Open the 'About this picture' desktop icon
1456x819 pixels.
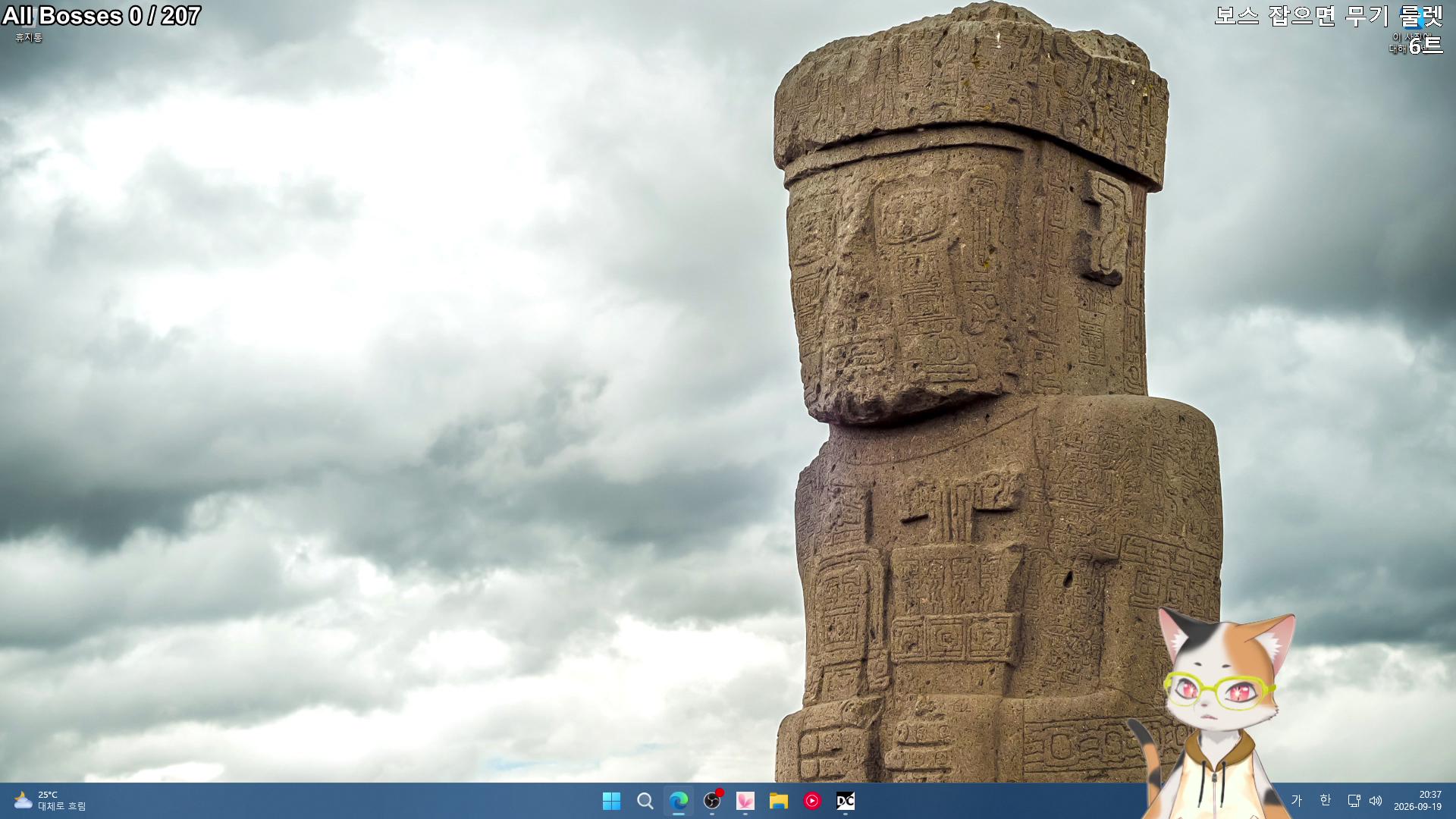1410,30
